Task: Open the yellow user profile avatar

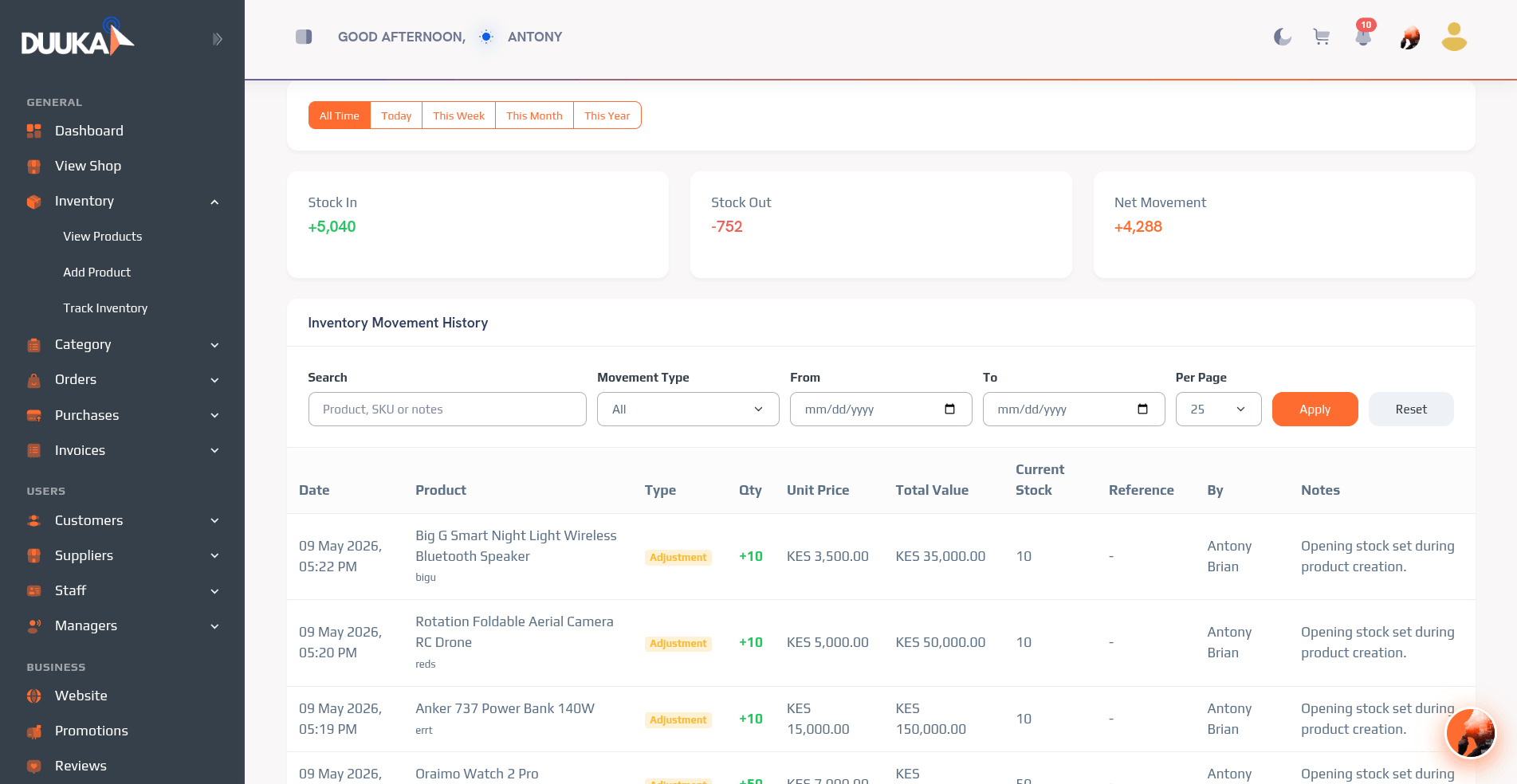Action: coord(1454,37)
